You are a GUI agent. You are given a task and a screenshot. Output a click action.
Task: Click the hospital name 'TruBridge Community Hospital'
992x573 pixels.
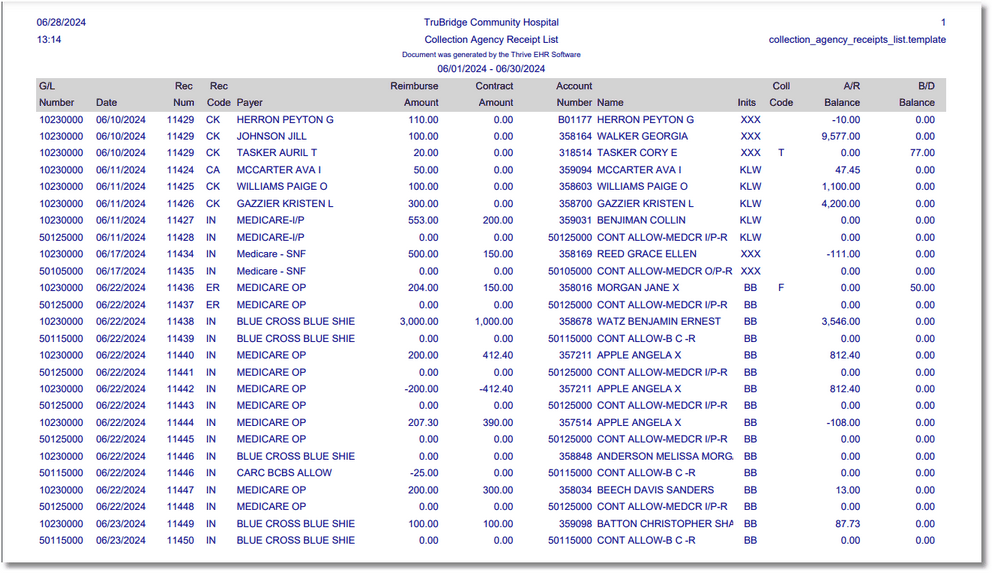(491, 22)
